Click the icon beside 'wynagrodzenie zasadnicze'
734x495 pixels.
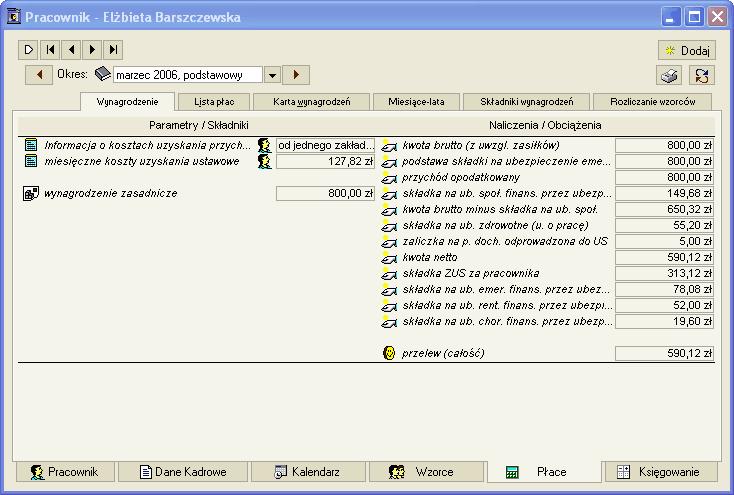[31, 193]
